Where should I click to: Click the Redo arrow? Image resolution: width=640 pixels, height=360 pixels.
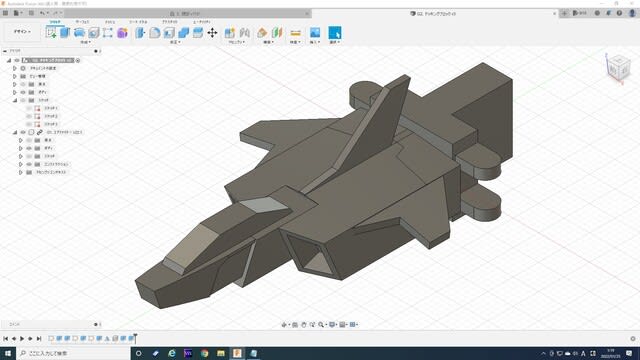click(x=56, y=13)
